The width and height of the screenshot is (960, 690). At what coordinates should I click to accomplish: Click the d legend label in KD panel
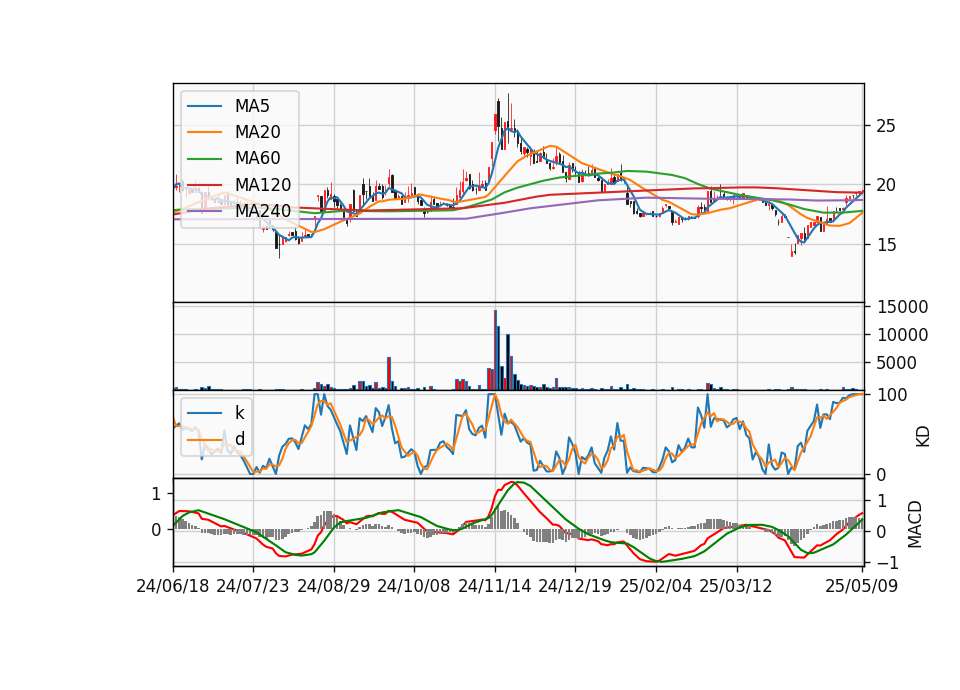[240, 439]
